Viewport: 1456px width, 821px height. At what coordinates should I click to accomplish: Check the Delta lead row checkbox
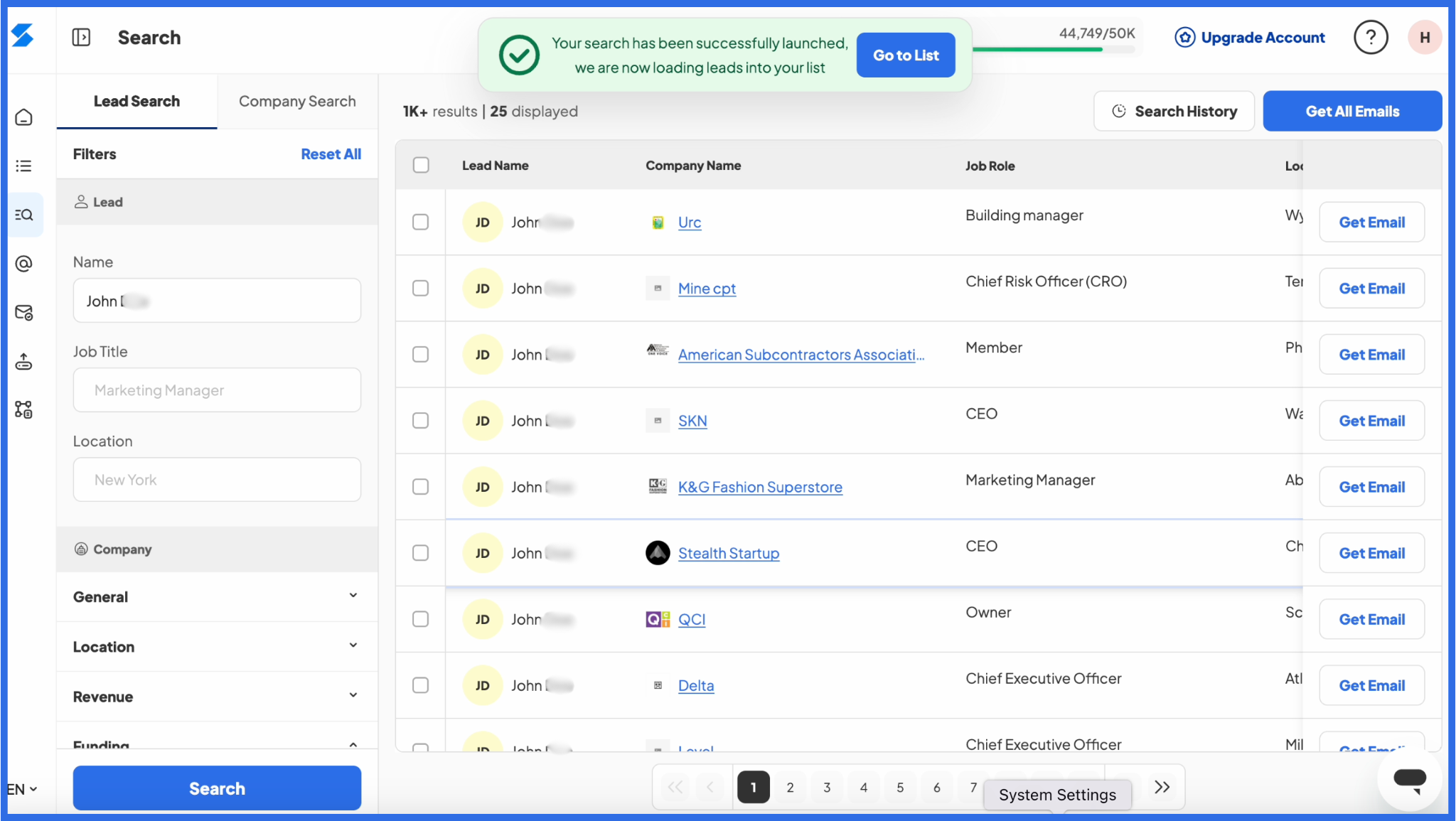[421, 685]
